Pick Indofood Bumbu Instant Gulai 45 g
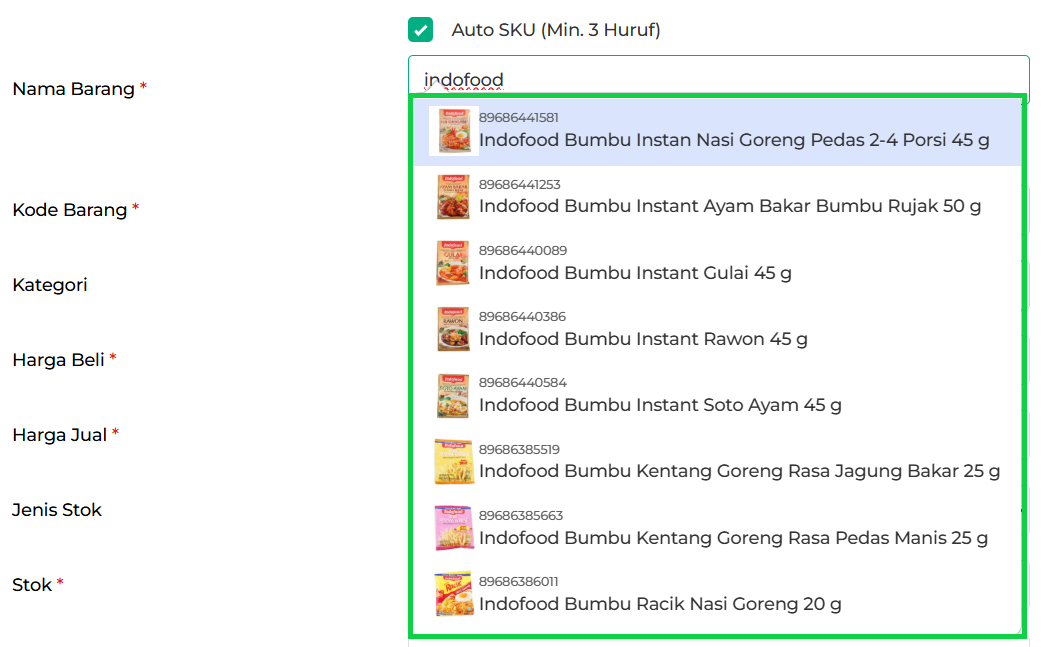This screenshot has width=1057, height=647. tap(635, 272)
